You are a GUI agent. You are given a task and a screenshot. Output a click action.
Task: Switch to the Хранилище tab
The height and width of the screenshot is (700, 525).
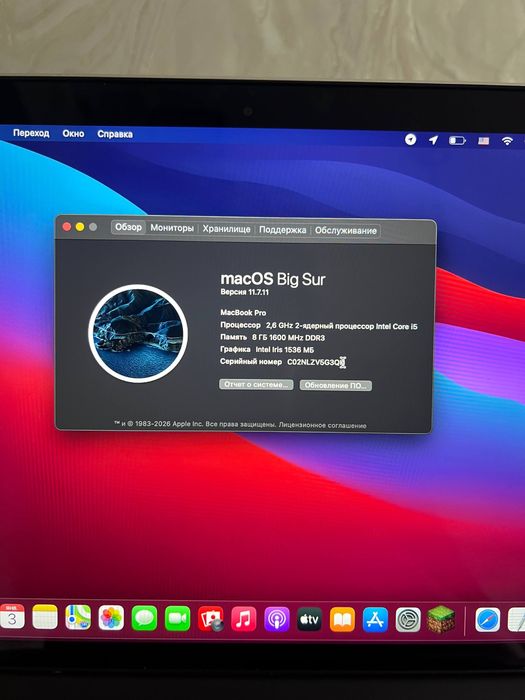(x=226, y=229)
